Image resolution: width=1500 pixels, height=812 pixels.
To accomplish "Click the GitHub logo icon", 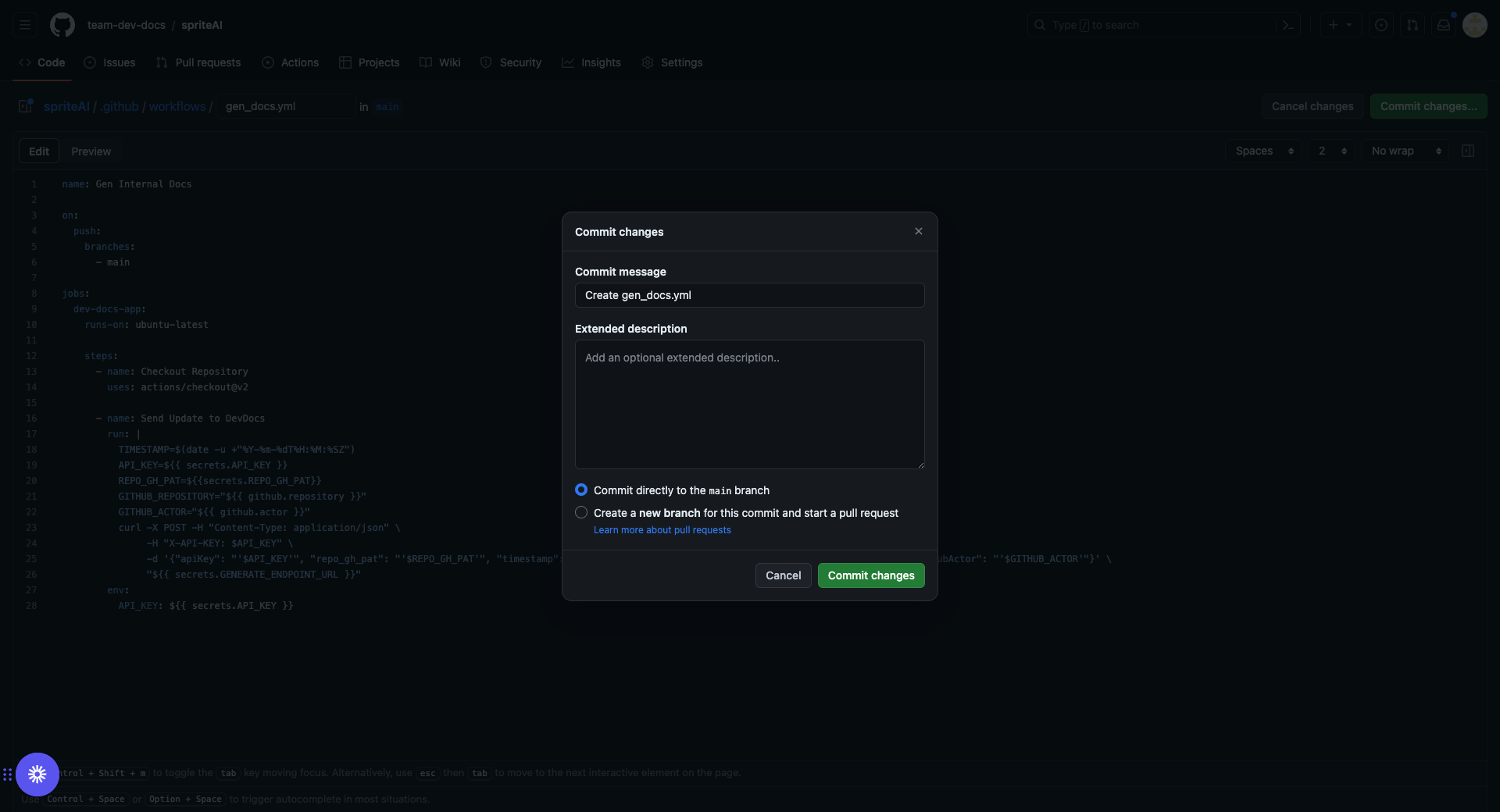I will pyautogui.click(x=62, y=25).
